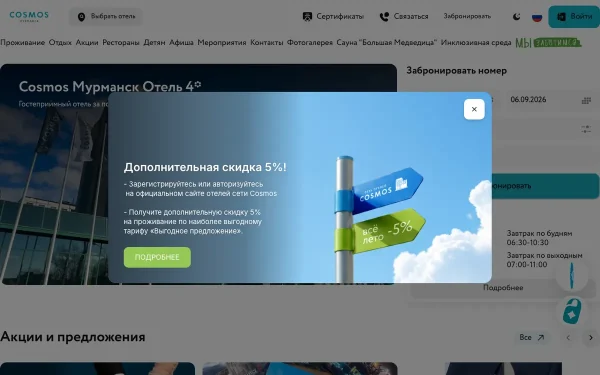Close the discount popup with X
This screenshot has width=600, height=375.
point(474,109)
